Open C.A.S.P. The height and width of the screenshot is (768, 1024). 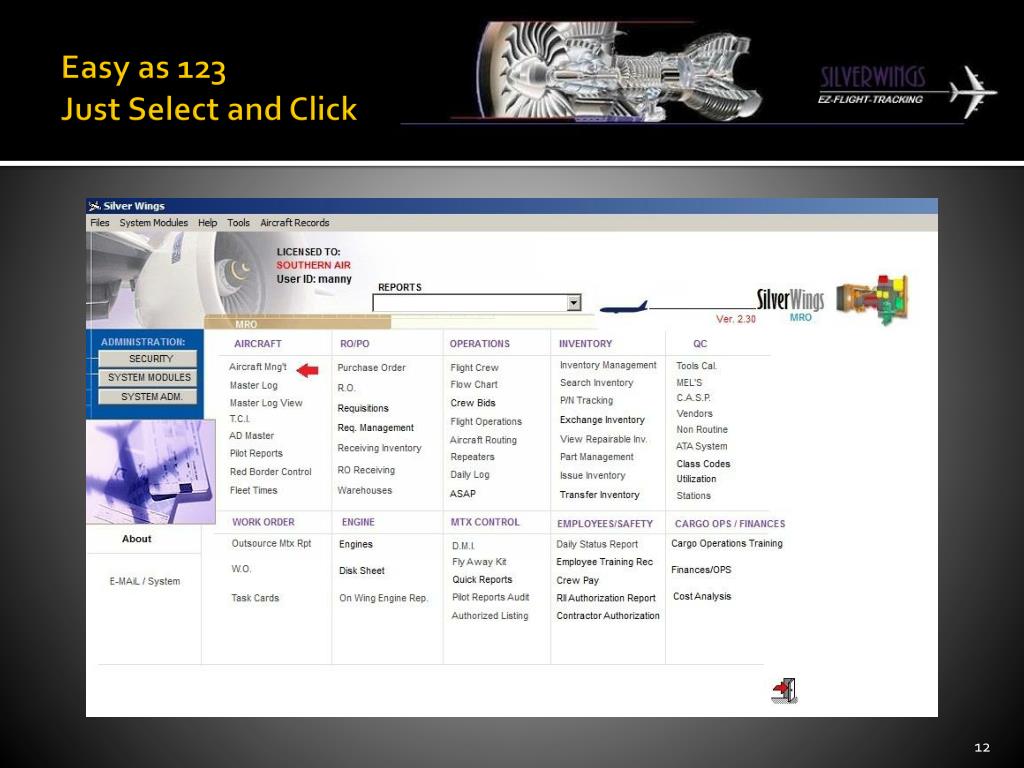coord(694,398)
